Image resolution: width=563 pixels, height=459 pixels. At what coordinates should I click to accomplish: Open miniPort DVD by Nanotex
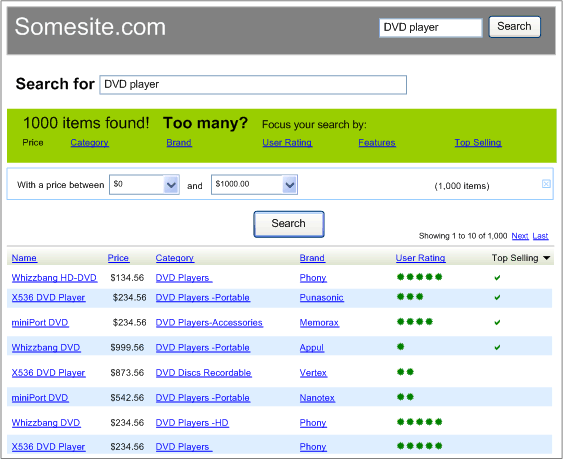(x=40, y=398)
